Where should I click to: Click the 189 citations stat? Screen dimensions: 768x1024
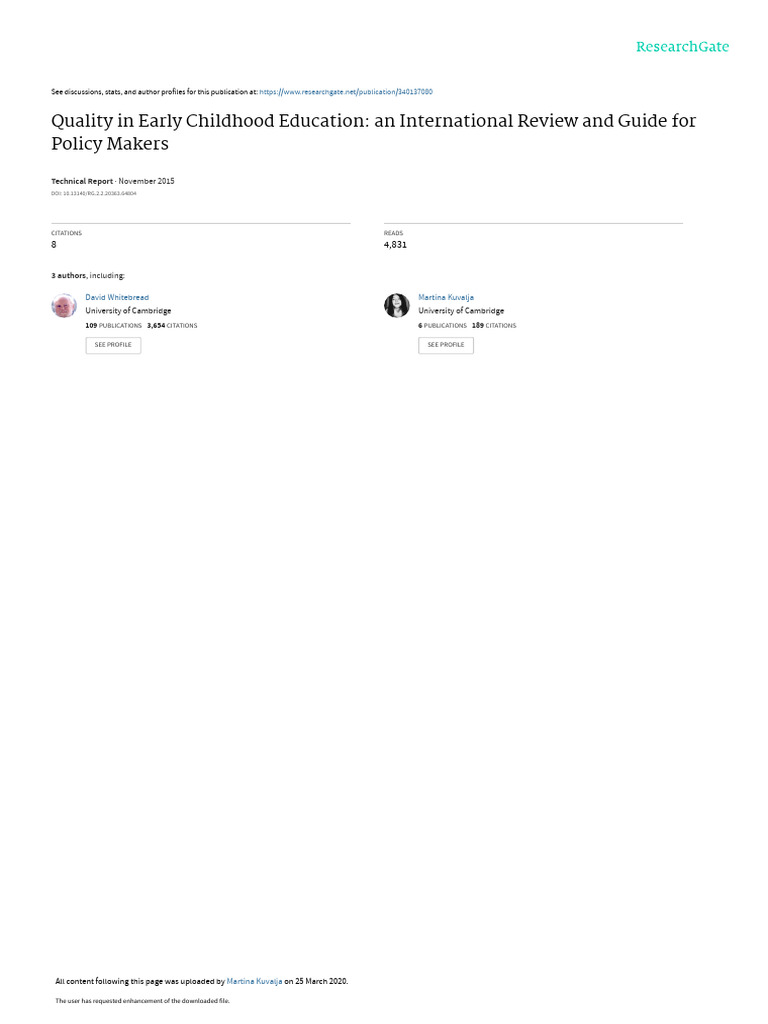tap(494, 325)
